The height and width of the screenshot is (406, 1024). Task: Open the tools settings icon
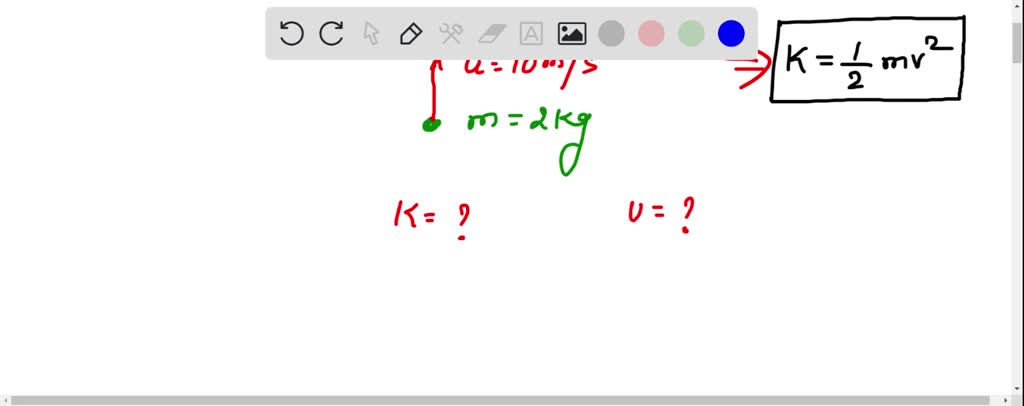(451, 33)
